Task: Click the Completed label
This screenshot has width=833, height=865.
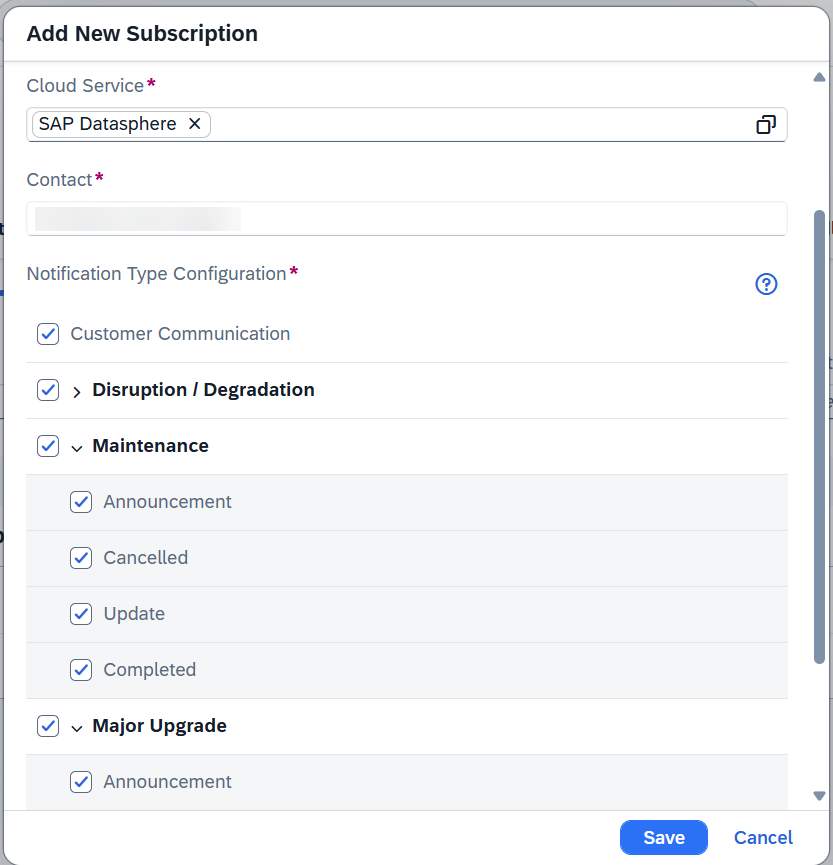Action: [x=149, y=670]
